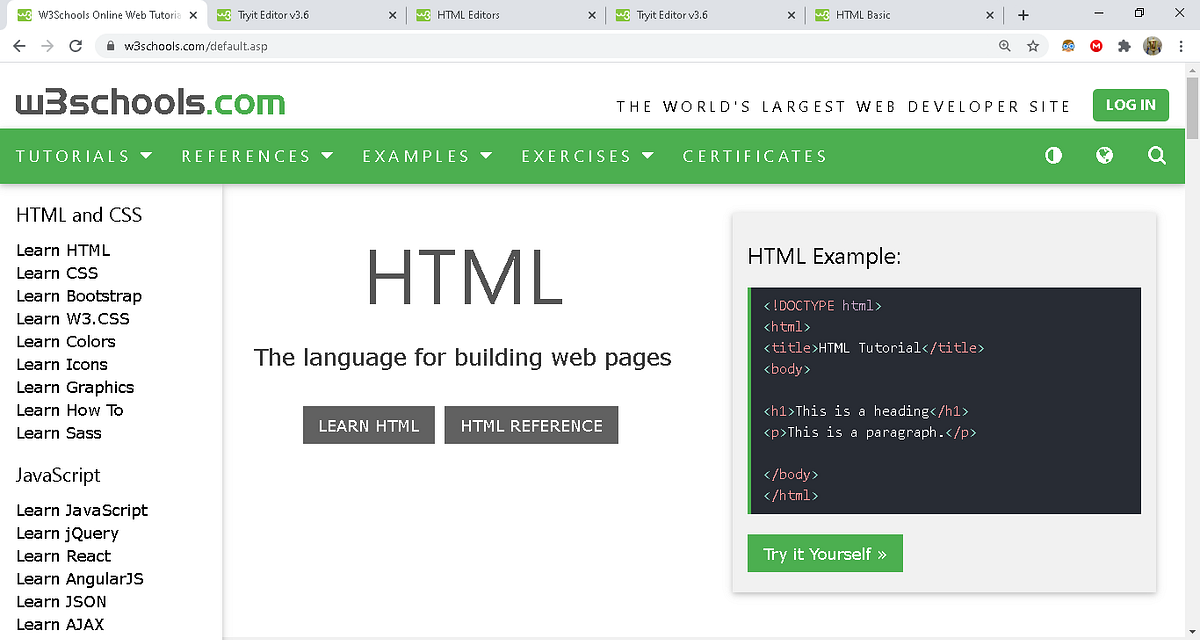Viewport: 1200px width, 640px height.
Task: Click the Try it Yourself button
Action: tap(824, 553)
